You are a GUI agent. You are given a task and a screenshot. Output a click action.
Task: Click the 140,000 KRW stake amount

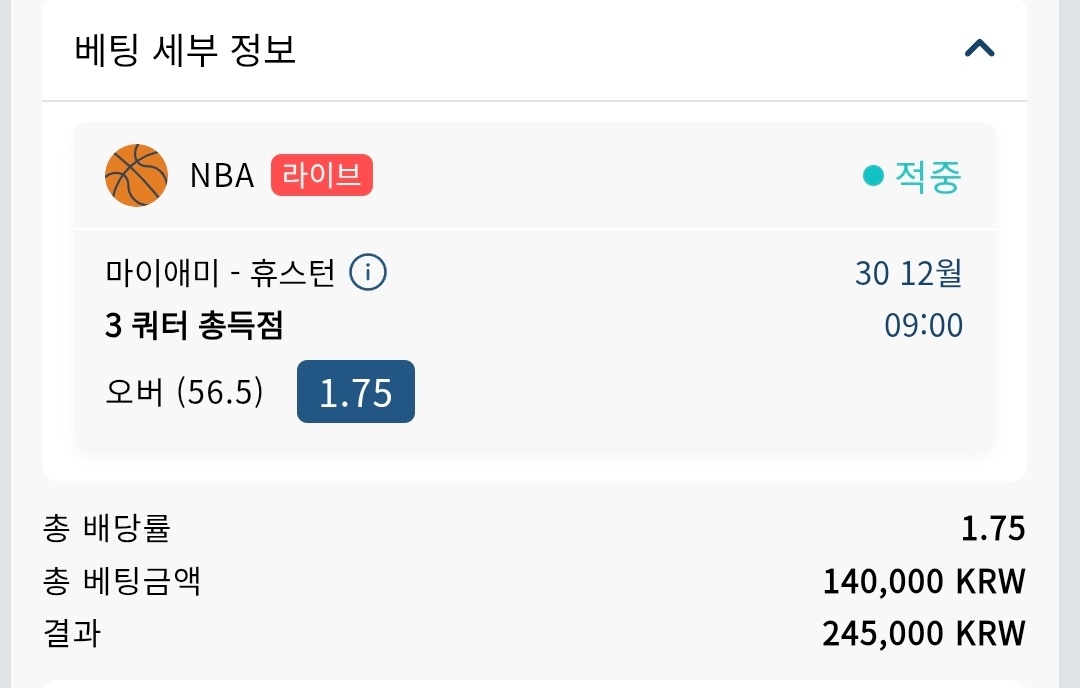click(x=924, y=581)
